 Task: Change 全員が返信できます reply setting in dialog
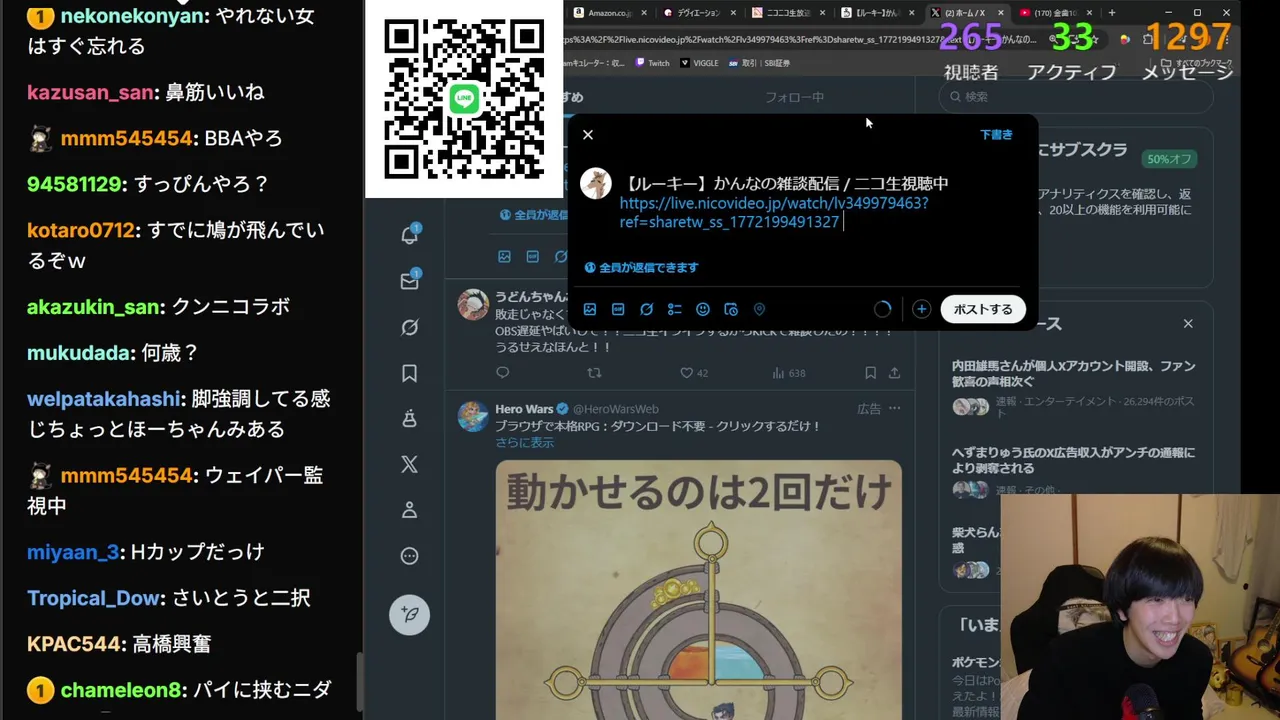pos(641,267)
